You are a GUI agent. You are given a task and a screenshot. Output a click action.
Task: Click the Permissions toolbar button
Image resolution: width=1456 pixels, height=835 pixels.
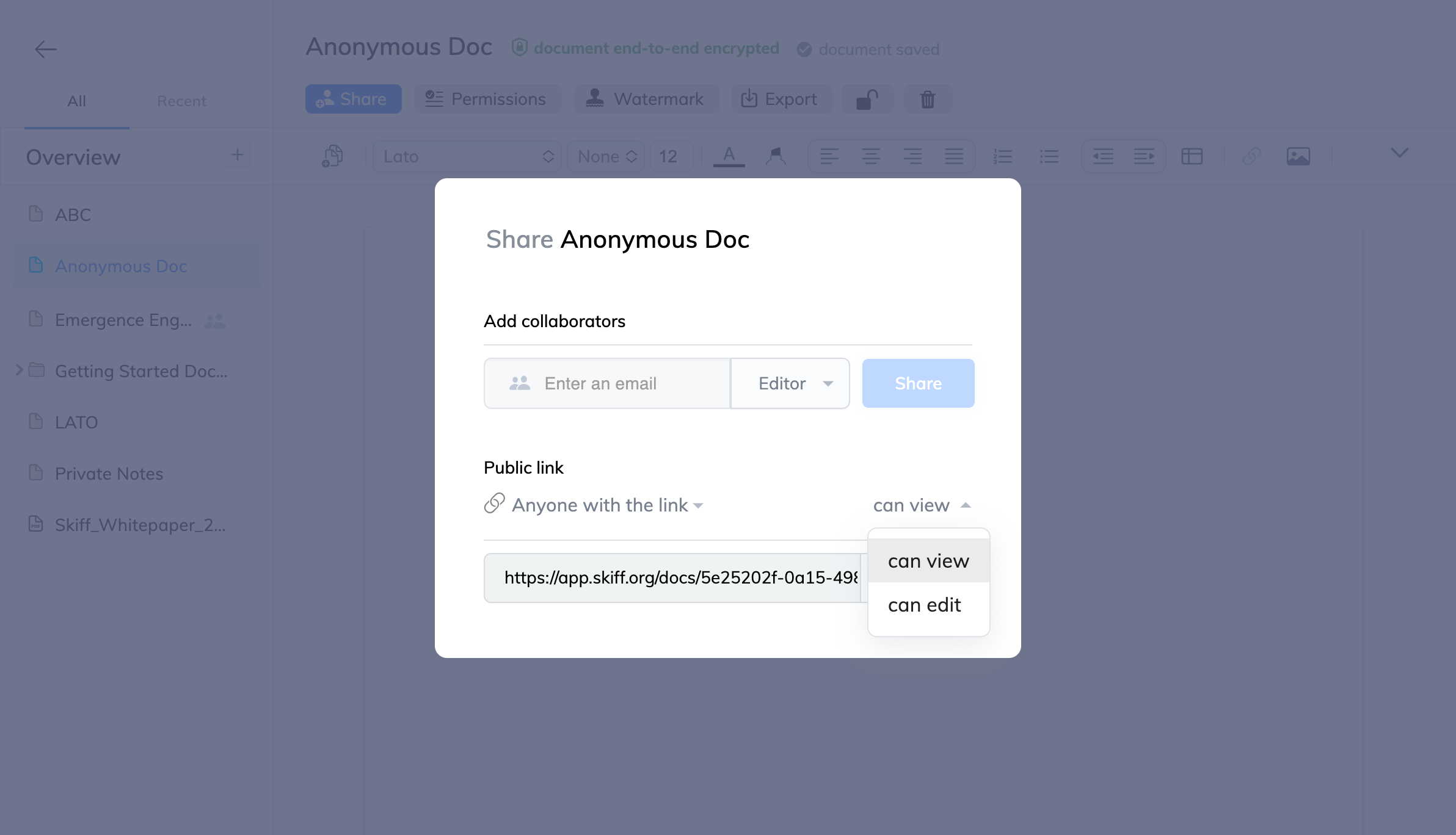tap(486, 99)
